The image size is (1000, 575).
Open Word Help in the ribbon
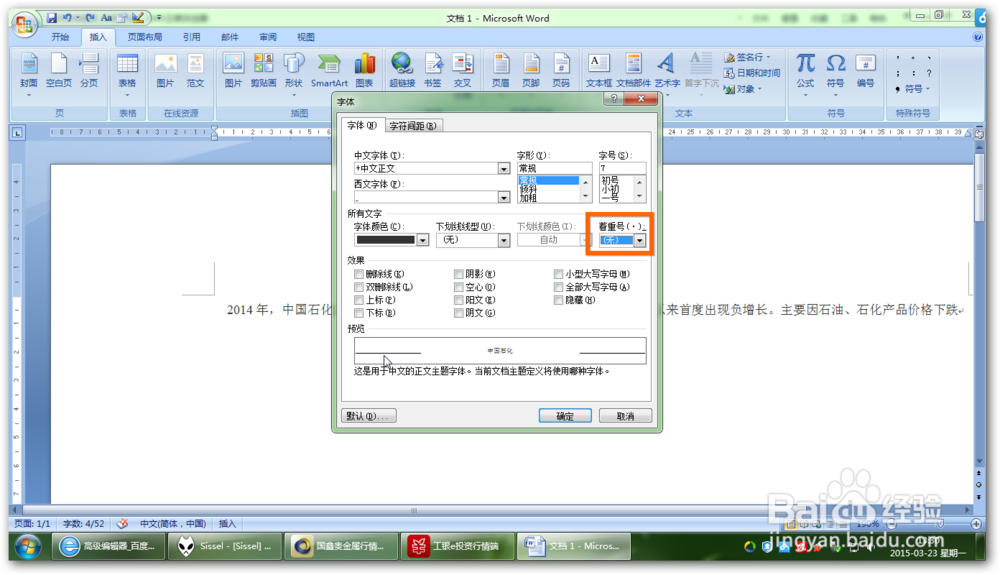point(977,37)
